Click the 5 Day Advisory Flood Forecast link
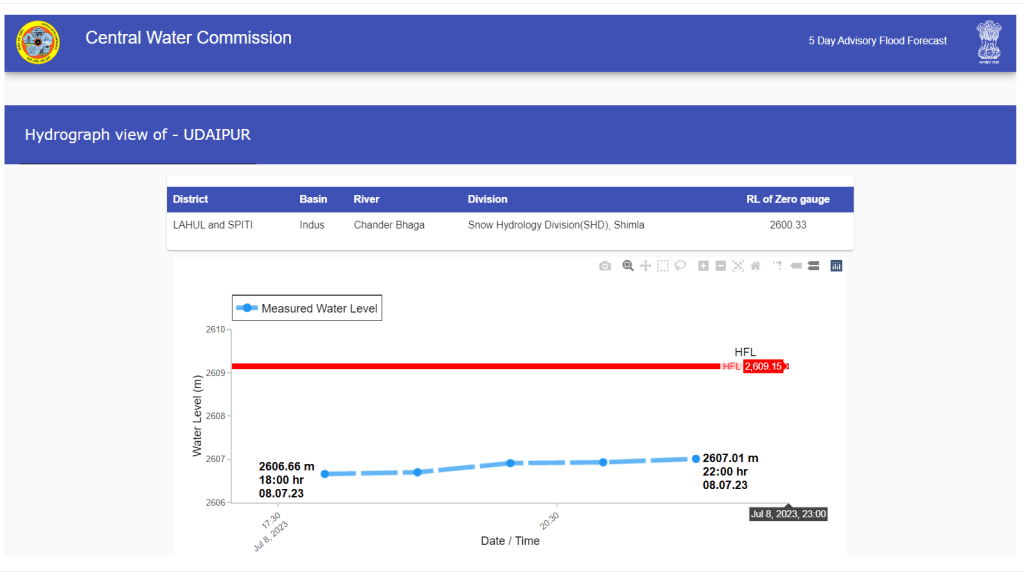1024x575 pixels. 877,41
